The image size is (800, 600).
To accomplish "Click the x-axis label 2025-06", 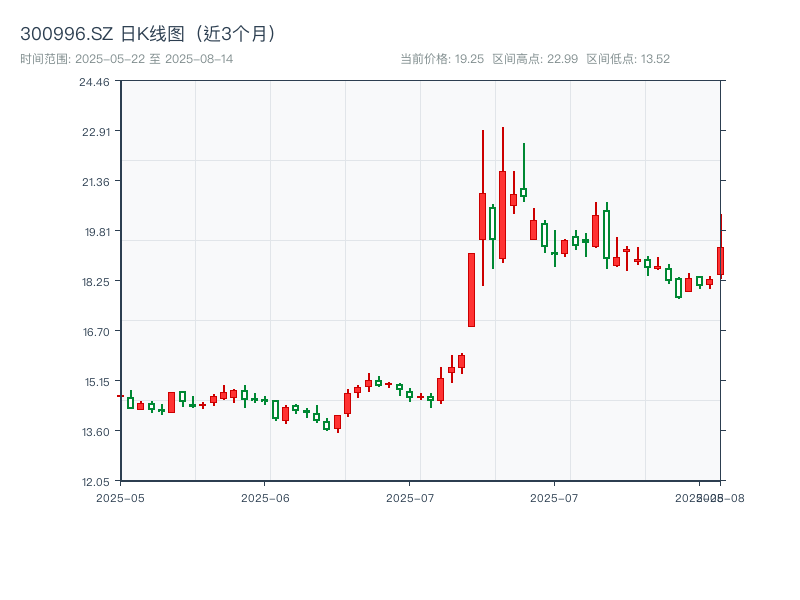I will coord(265,498).
